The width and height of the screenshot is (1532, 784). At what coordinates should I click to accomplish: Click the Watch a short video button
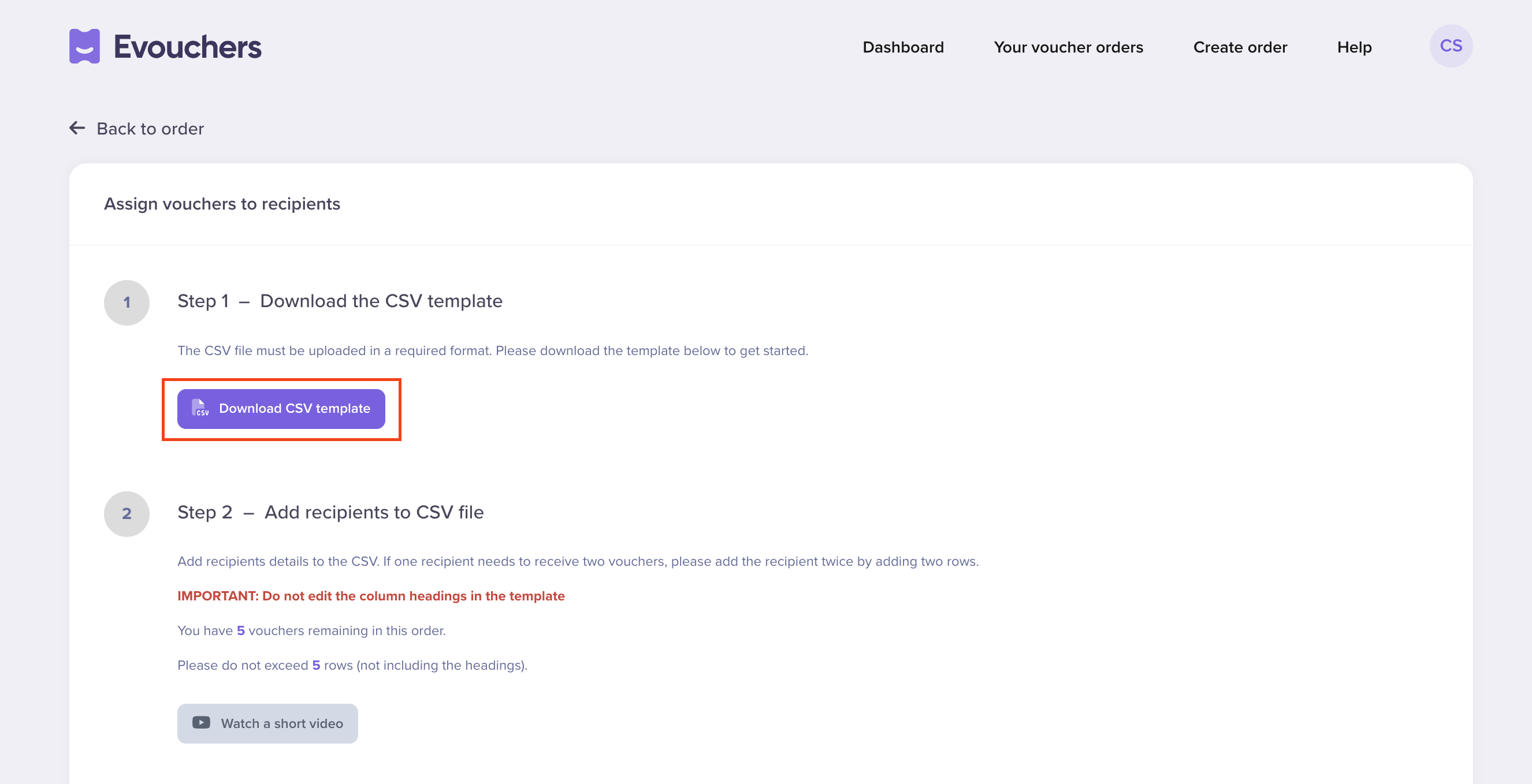pyautogui.click(x=267, y=723)
